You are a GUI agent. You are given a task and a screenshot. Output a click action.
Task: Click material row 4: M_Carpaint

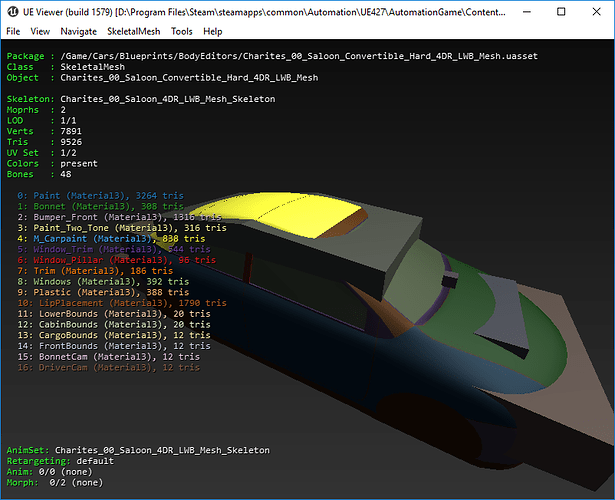tap(111, 238)
